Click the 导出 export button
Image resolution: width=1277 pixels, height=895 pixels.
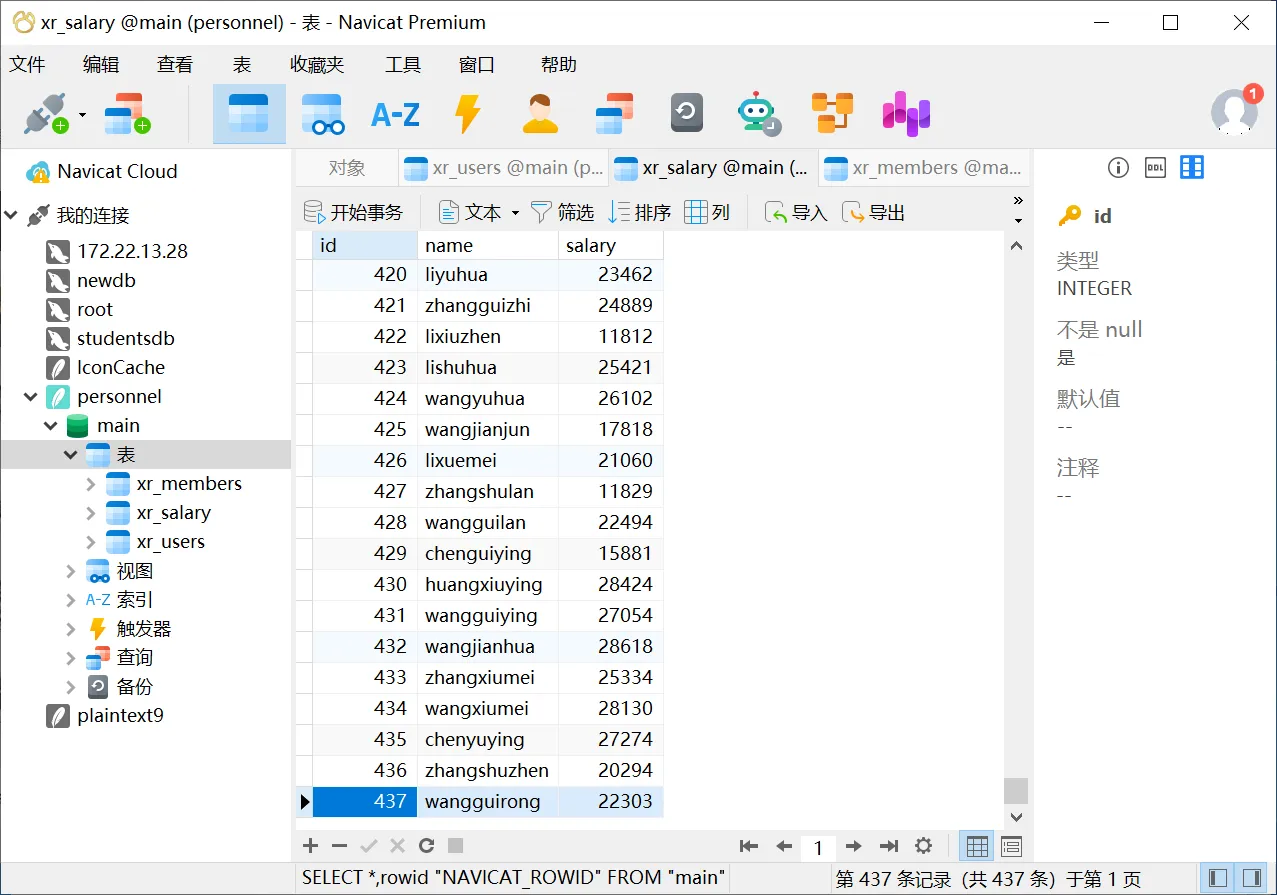click(873, 212)
